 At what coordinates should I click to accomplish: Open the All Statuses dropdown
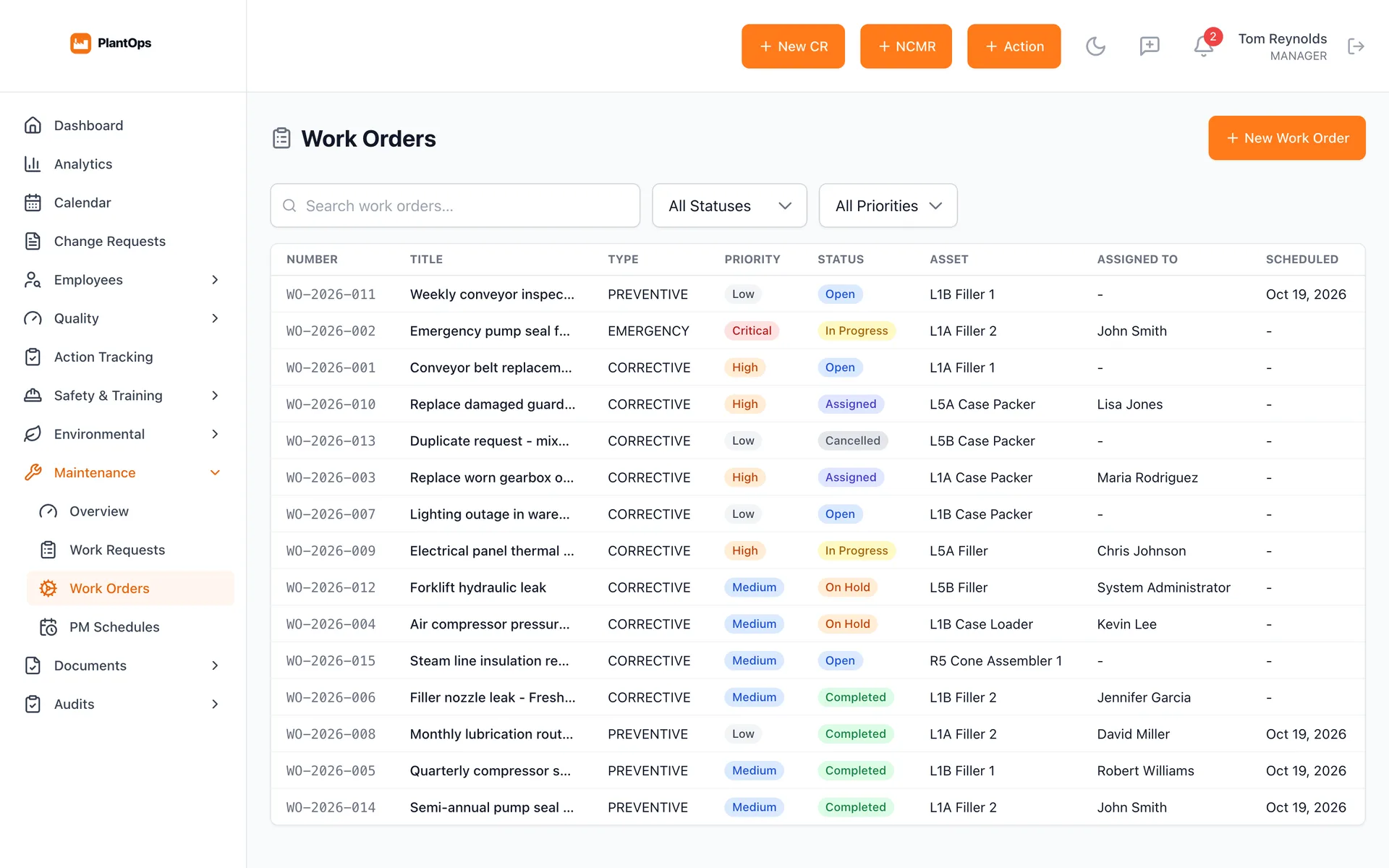click(729, 205)
